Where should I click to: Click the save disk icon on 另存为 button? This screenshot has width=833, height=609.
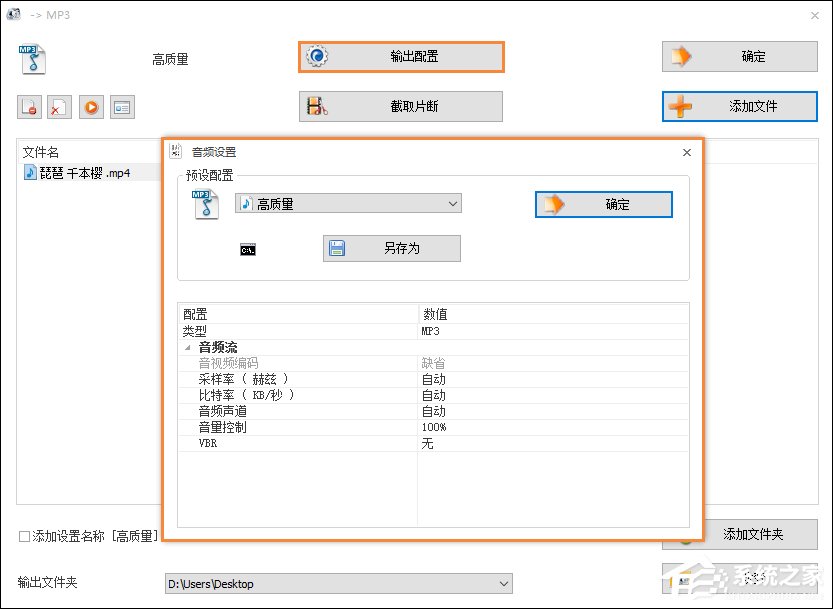(339, 247)
